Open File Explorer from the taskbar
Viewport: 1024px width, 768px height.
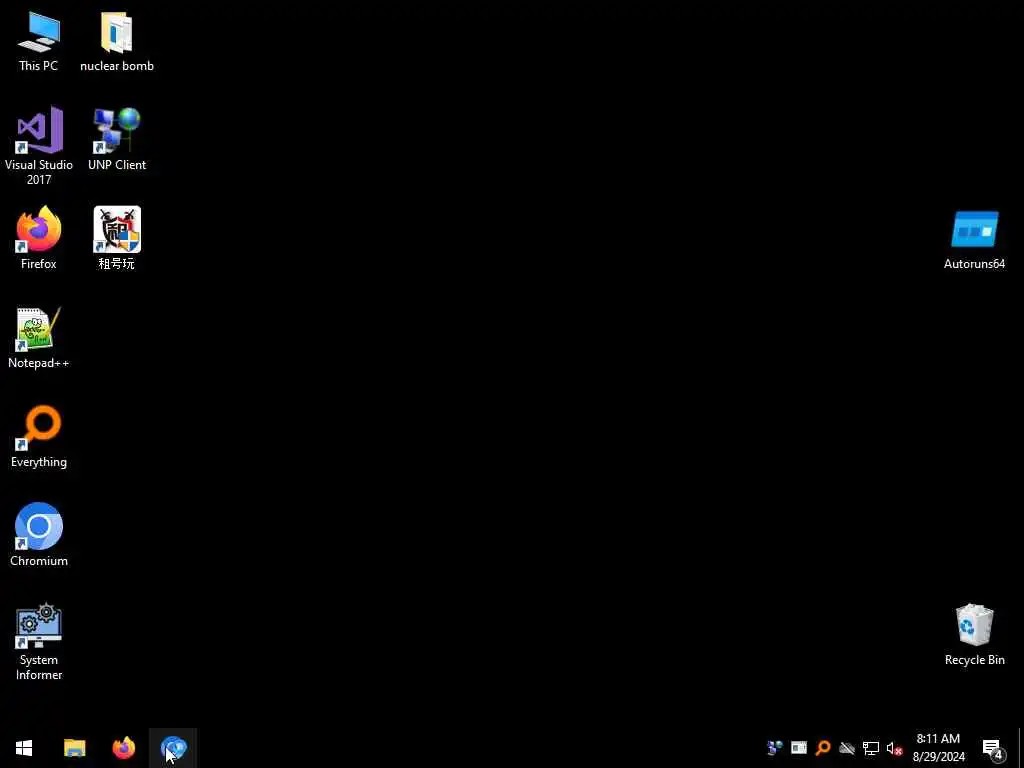click(x=74, y=748)
